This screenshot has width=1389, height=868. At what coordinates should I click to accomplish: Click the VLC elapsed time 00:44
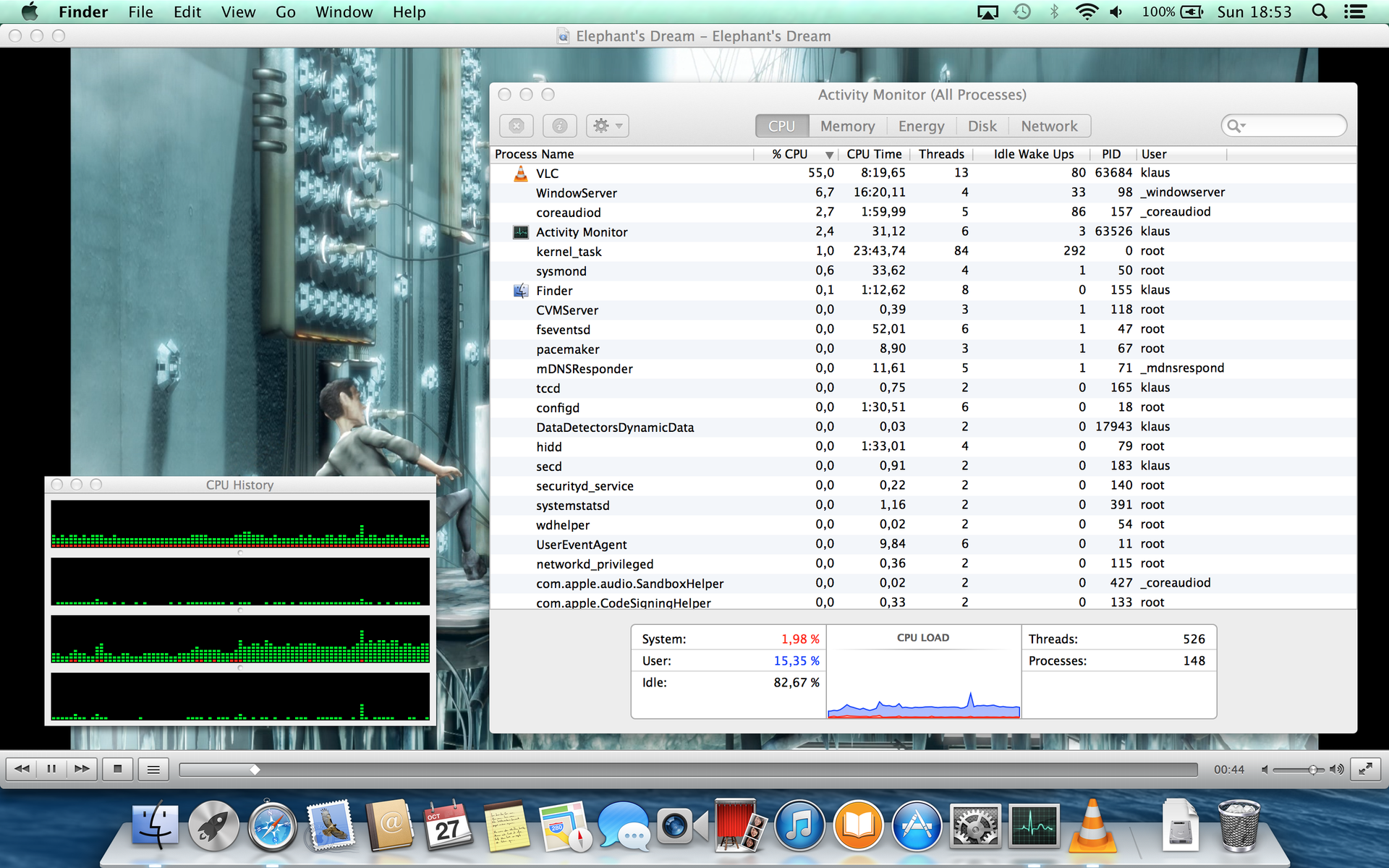click(x=1229, y=770)
